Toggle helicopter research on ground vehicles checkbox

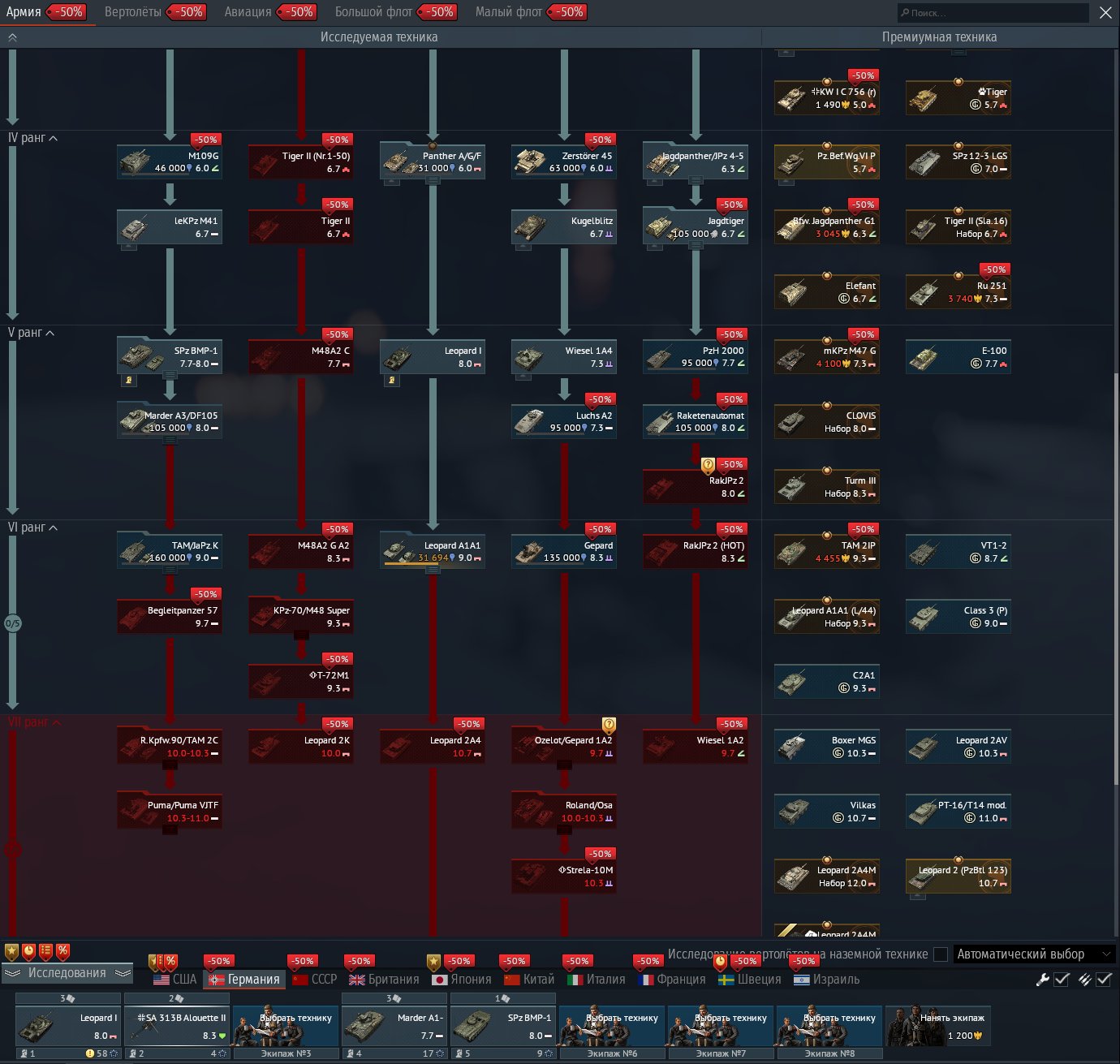[941, 954]
